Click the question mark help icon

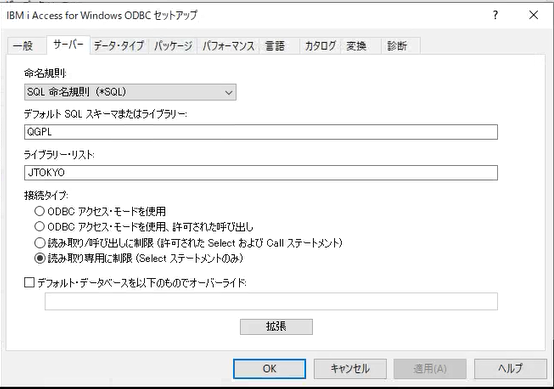(495, 15)
